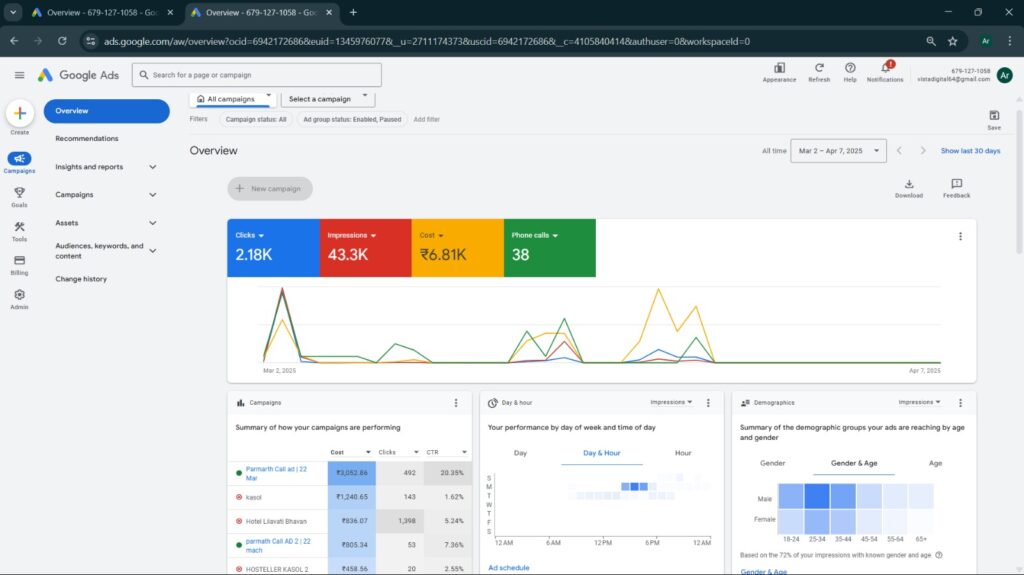
Task: Open scorecard chart three-dot menu
Action: 960,237
